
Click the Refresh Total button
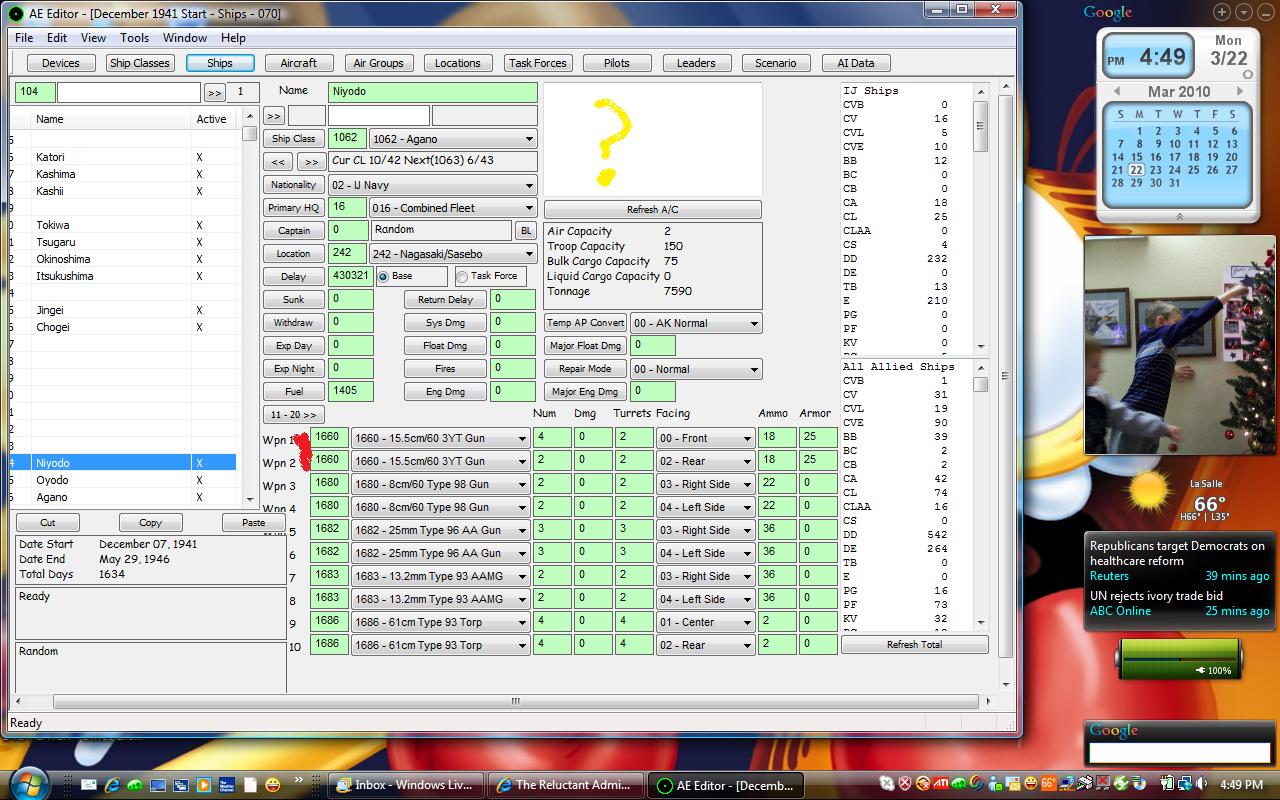pos(914,645)
